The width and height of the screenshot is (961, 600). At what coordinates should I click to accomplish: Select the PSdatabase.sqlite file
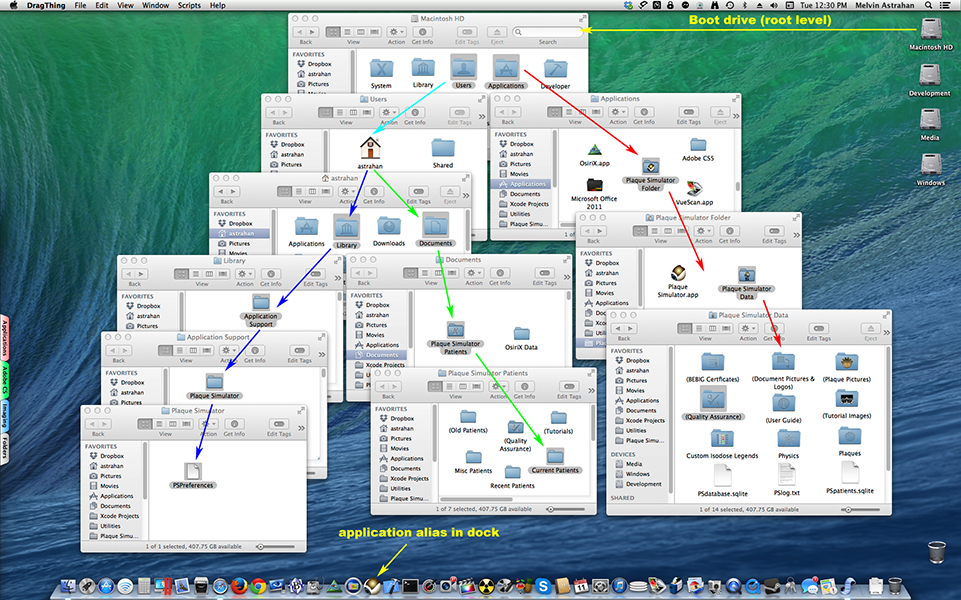(723, 475)
